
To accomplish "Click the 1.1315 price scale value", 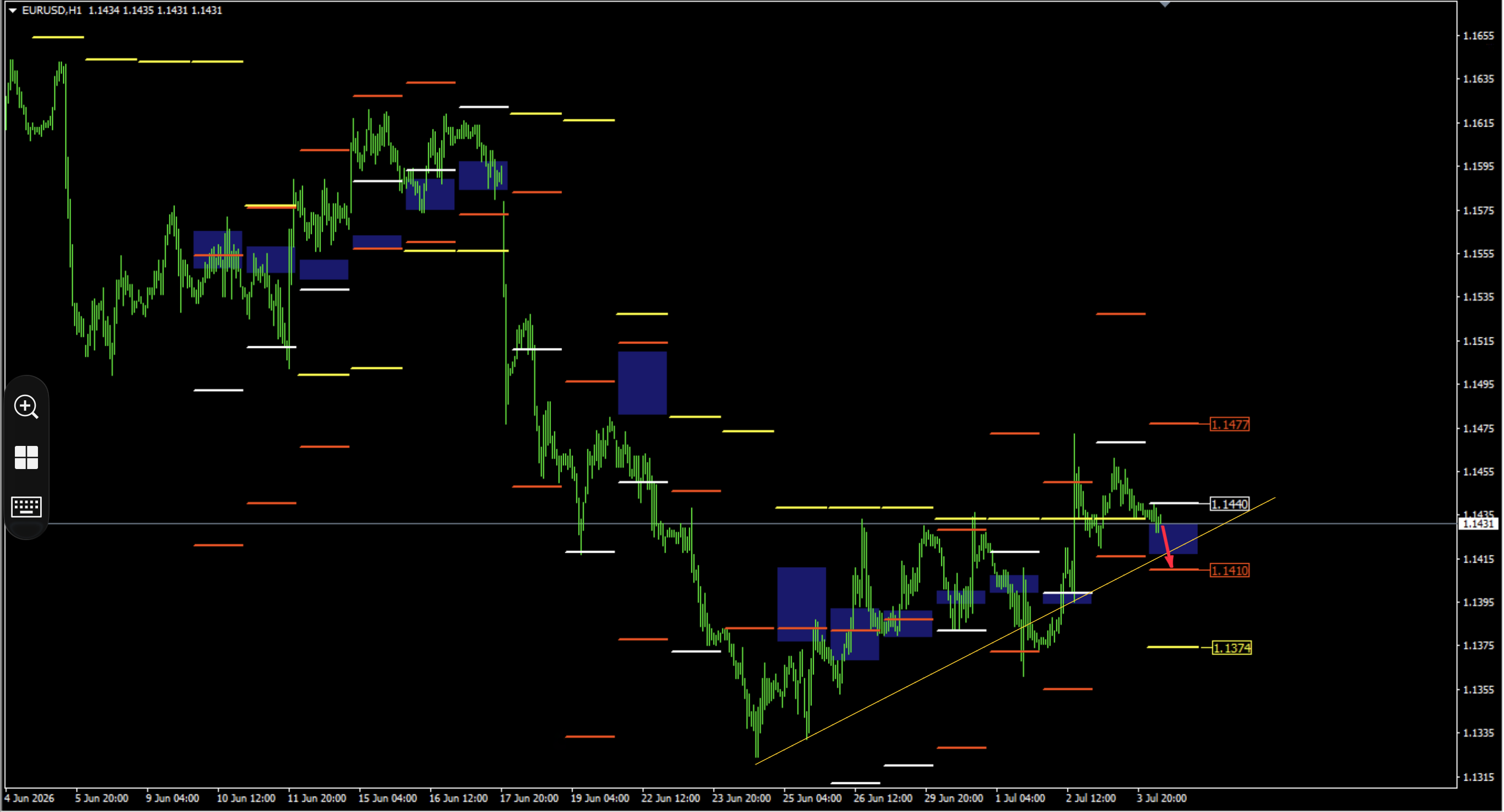I will [1478, 777].
